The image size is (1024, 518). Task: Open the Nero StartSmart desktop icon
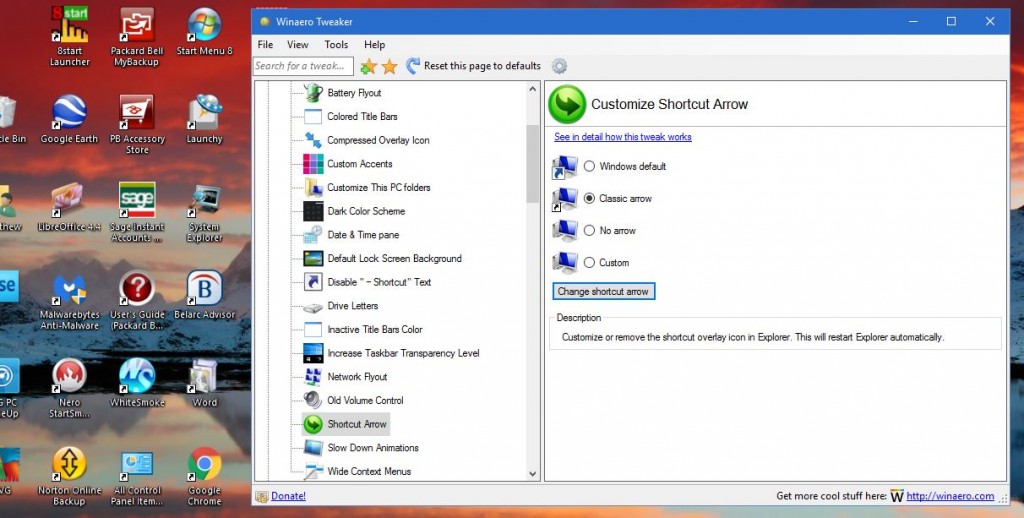click(69, 388)
